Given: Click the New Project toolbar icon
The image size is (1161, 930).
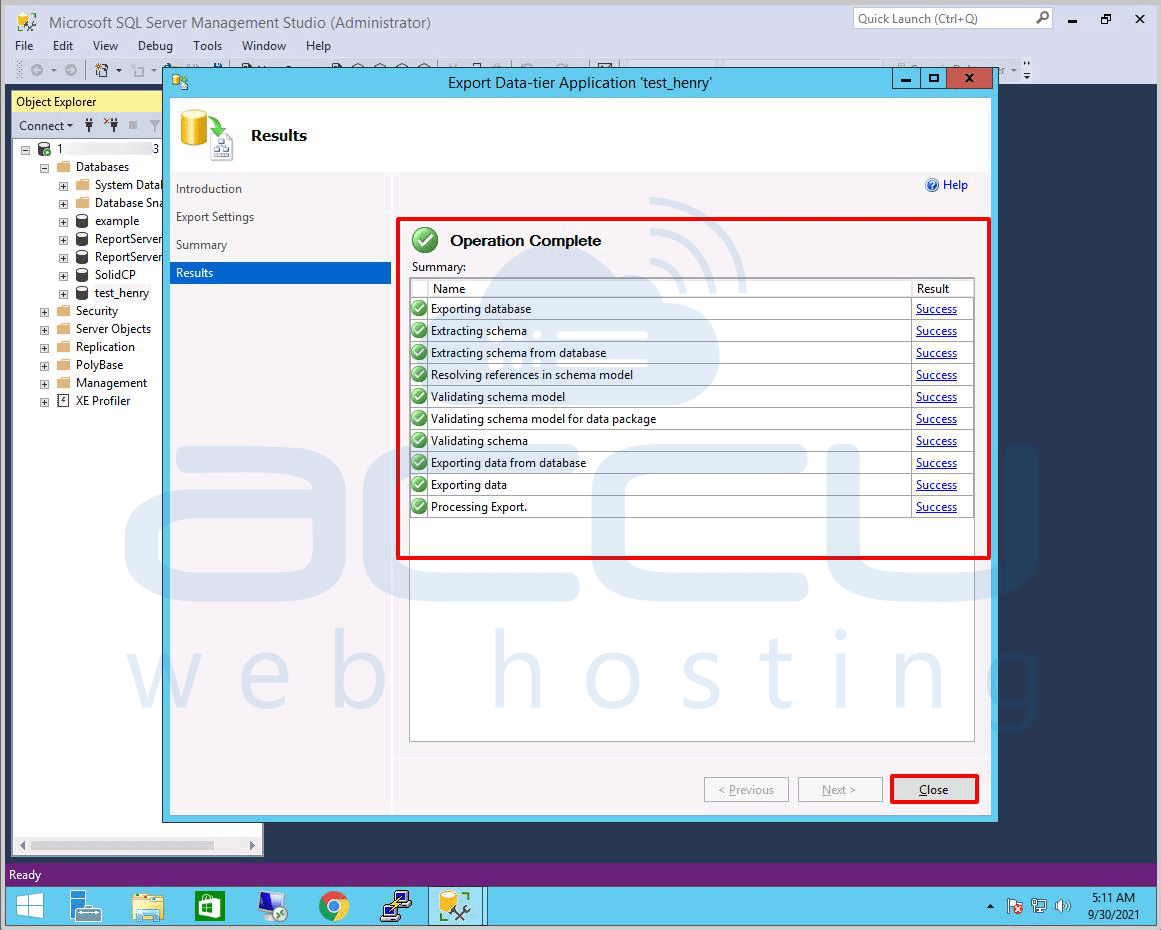Looking at the screenshot, I should click(101, 70).
